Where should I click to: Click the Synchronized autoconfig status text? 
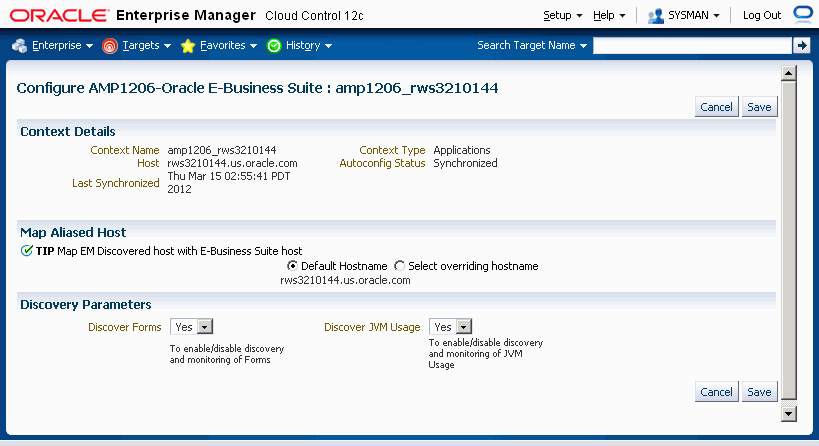click(465, 163)
